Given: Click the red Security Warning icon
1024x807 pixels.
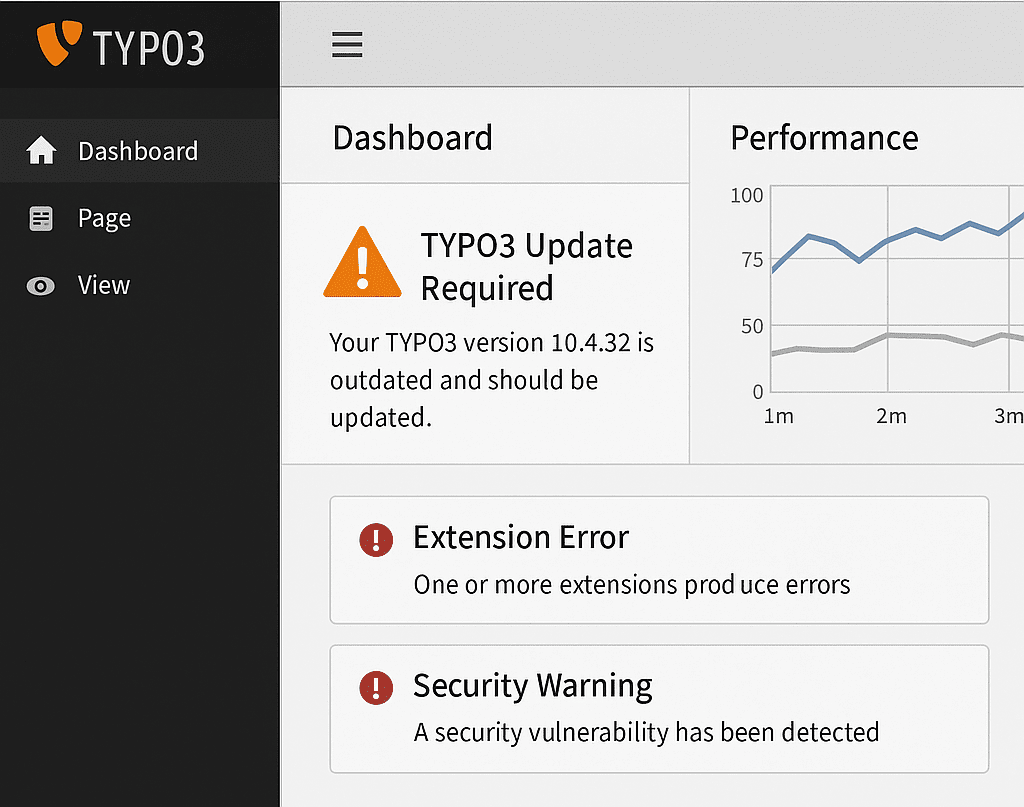Looking at the screenshot, I should 376,688.
